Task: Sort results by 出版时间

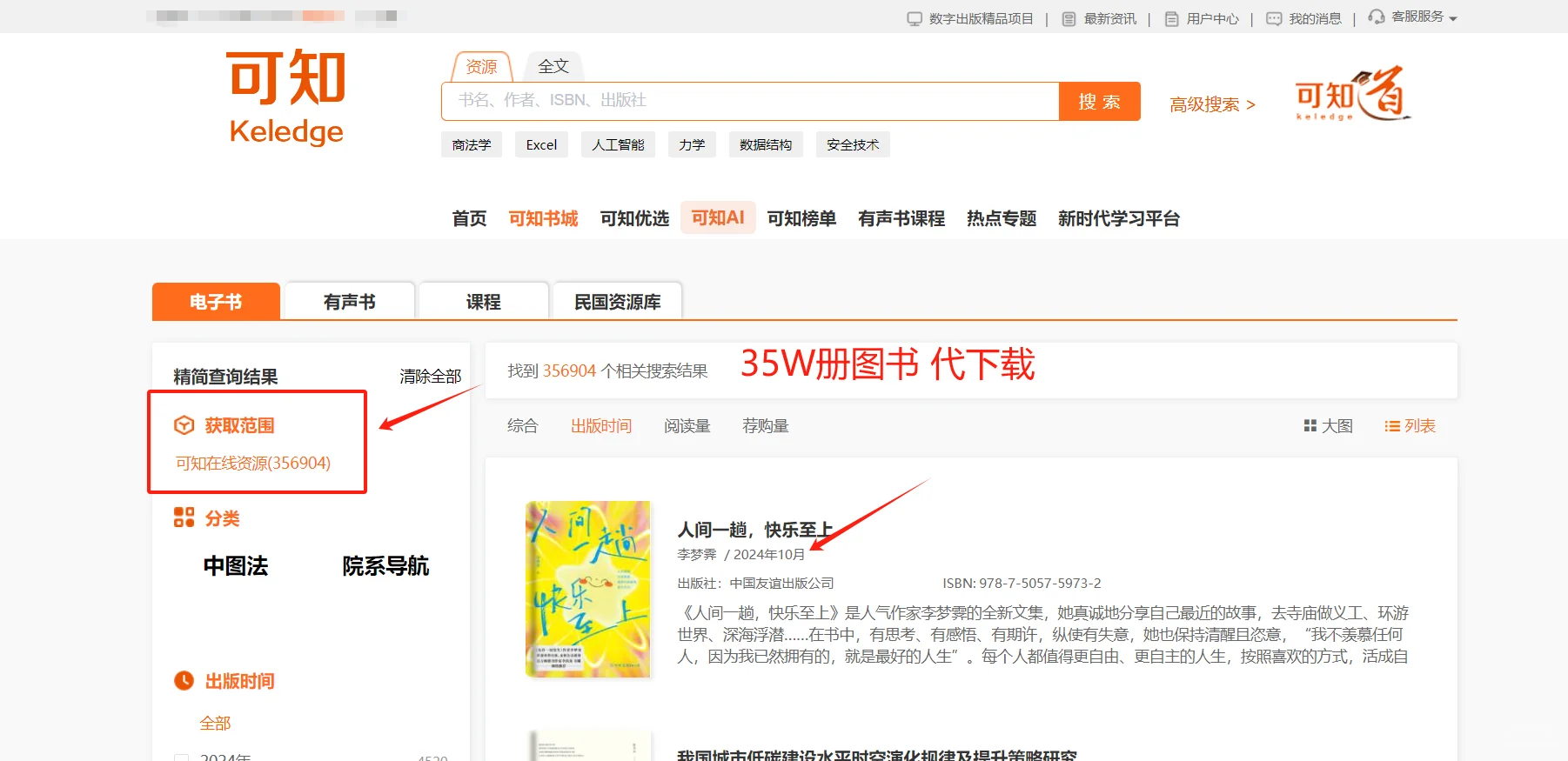Action: coord(601,426)
